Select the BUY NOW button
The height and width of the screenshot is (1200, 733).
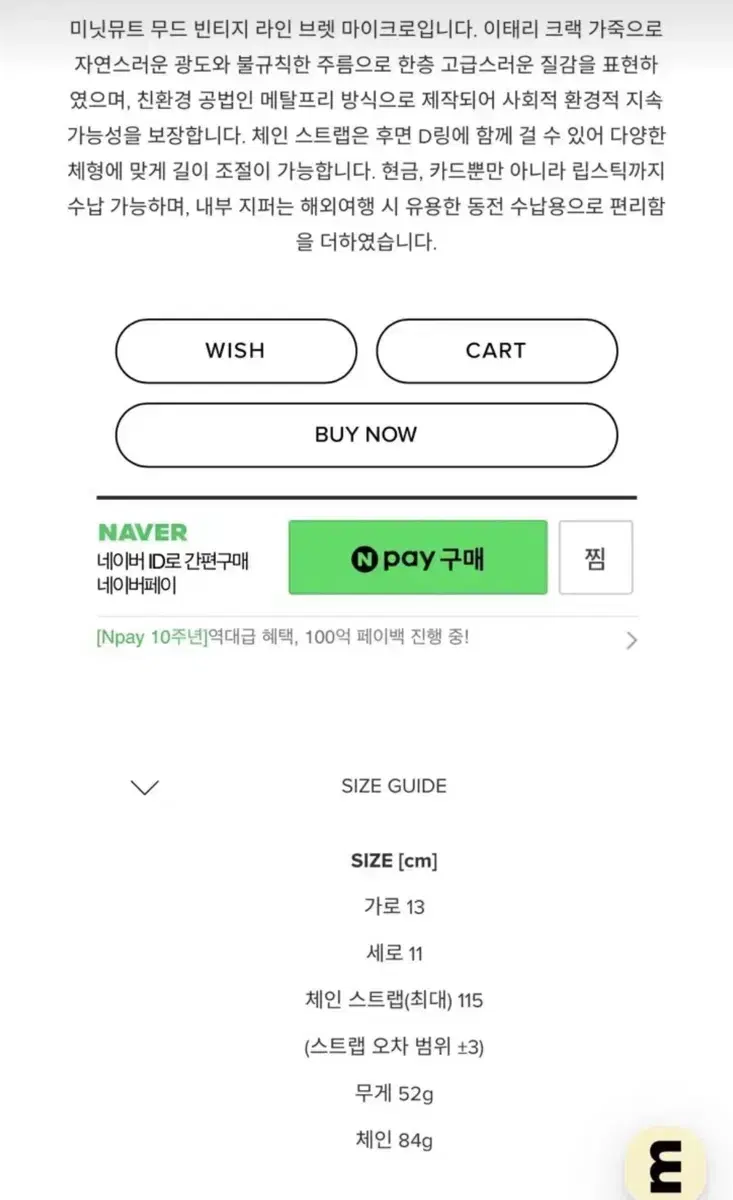point(366,435)
